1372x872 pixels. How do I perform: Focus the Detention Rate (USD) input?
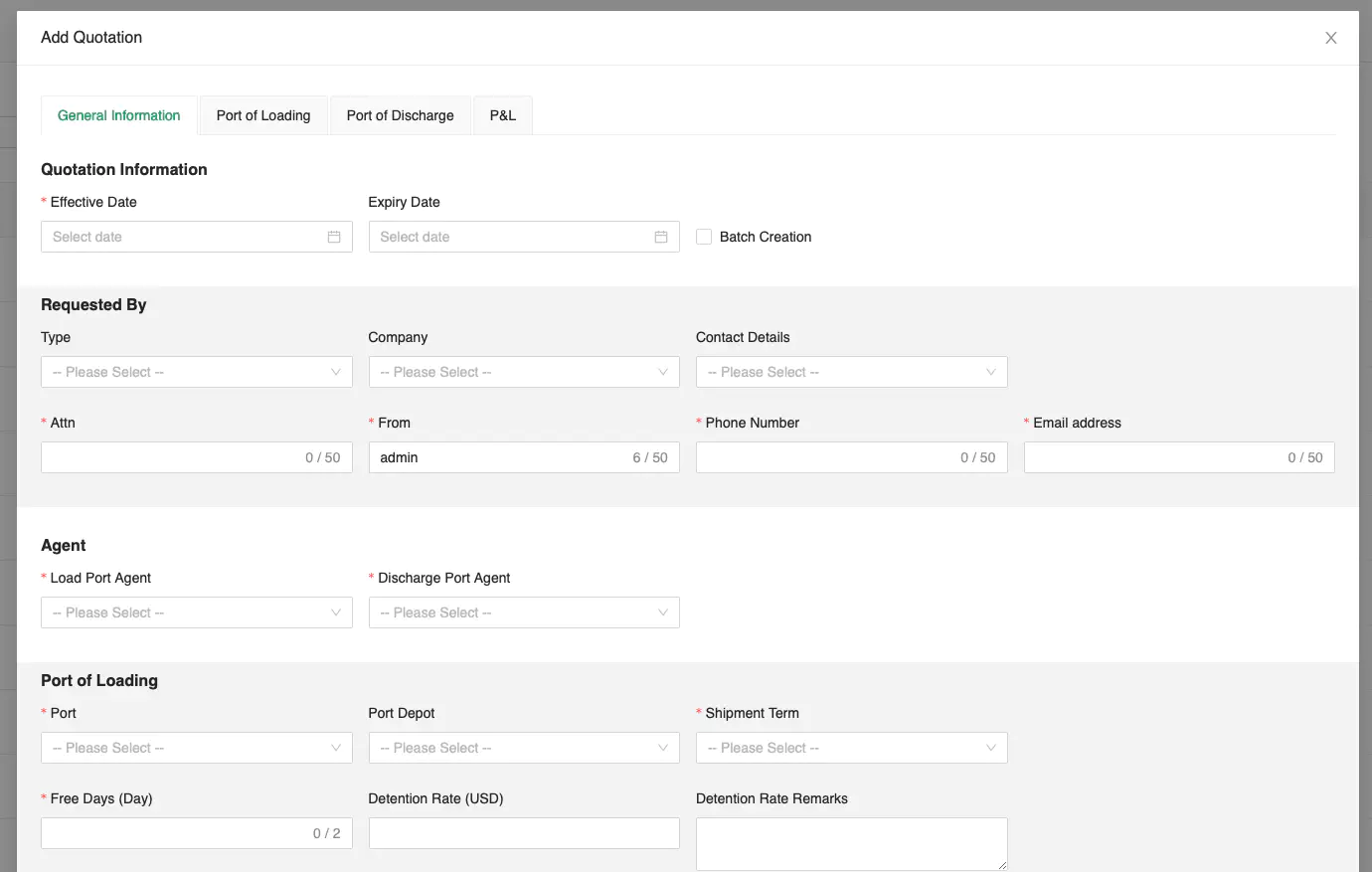tap(524, 833)
